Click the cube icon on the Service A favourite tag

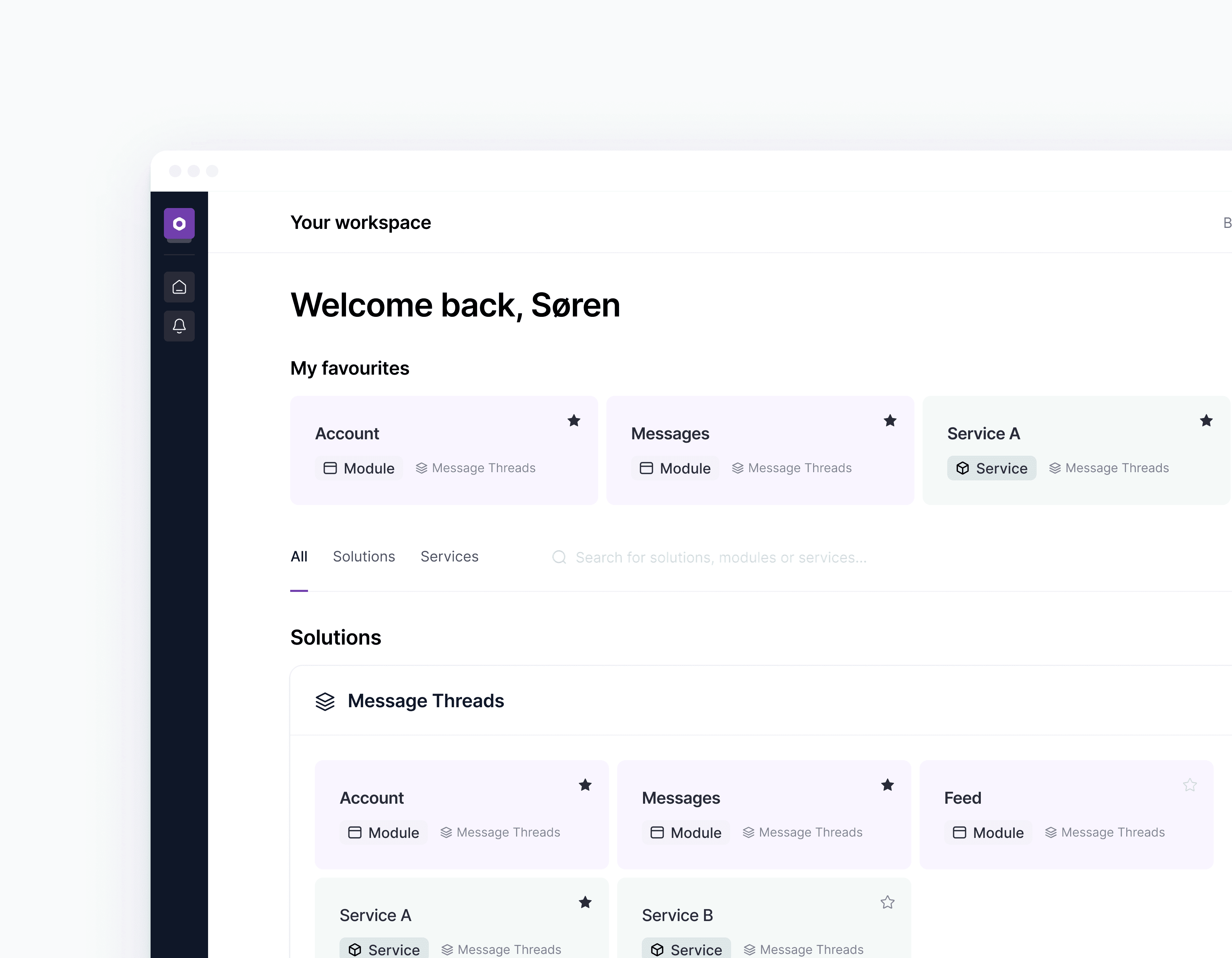click(x=962, y=468)
